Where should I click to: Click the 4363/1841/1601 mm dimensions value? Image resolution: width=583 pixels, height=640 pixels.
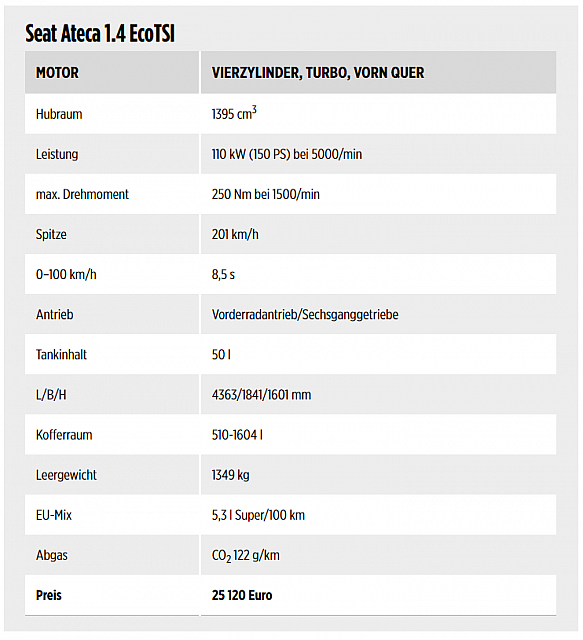point(261,395)
